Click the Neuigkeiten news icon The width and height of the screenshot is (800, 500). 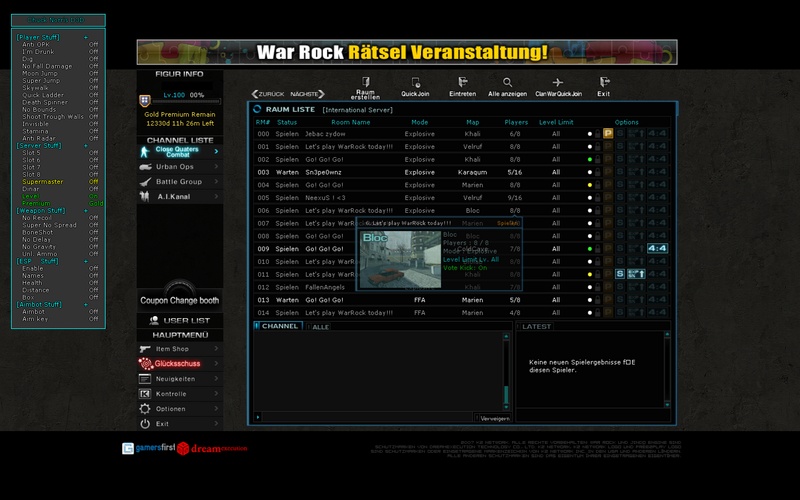point(145,379)
